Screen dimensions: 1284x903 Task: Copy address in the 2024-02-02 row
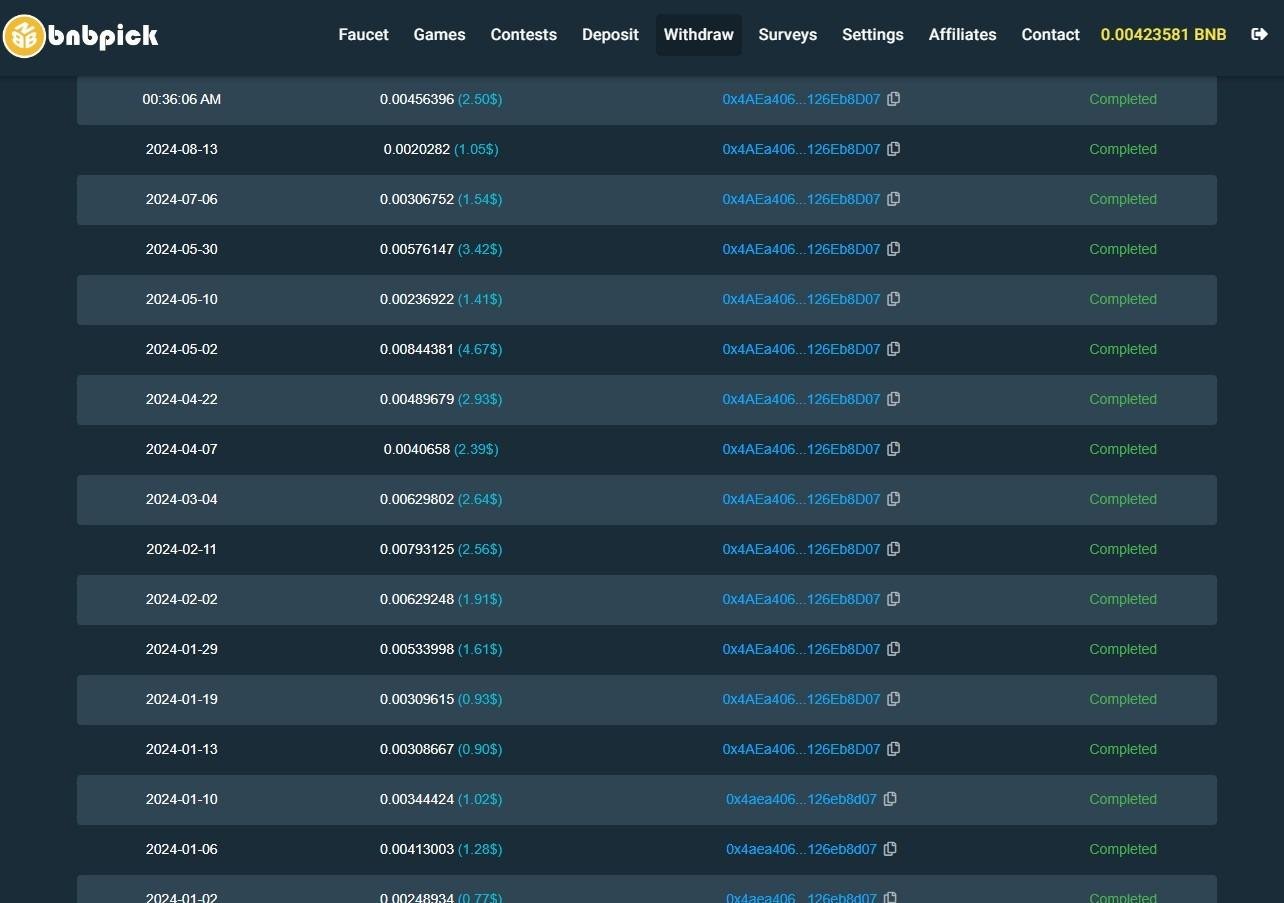coord(894,599)
